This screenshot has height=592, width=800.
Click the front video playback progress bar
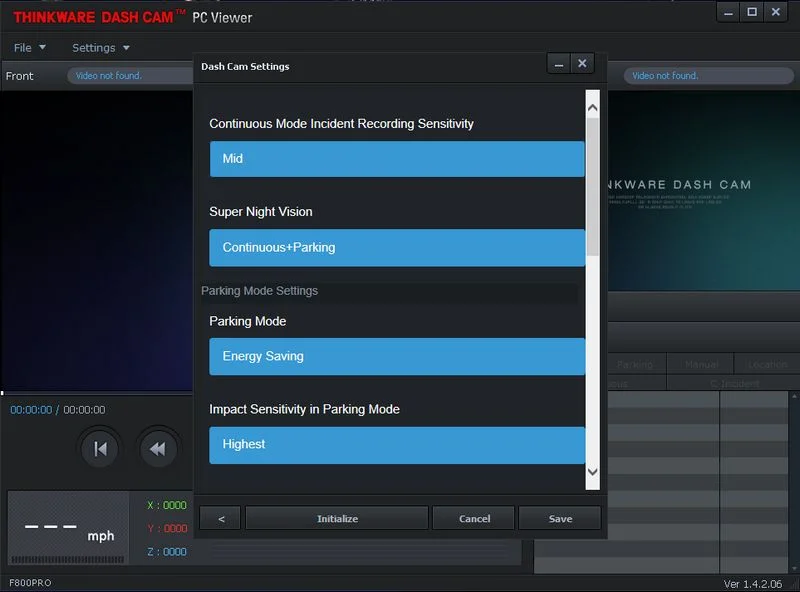coord(97,393)
